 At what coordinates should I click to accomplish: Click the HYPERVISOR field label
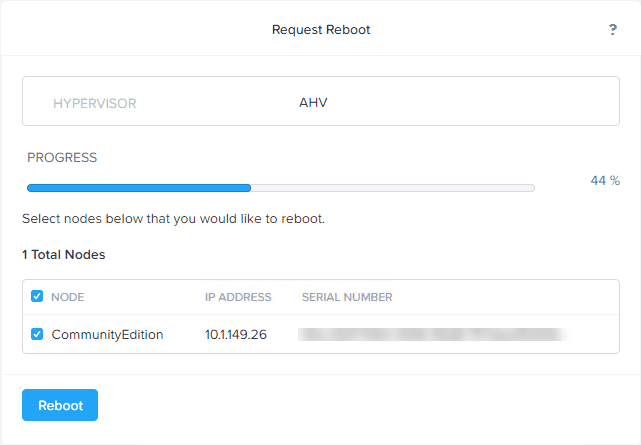tap(95, 103)
